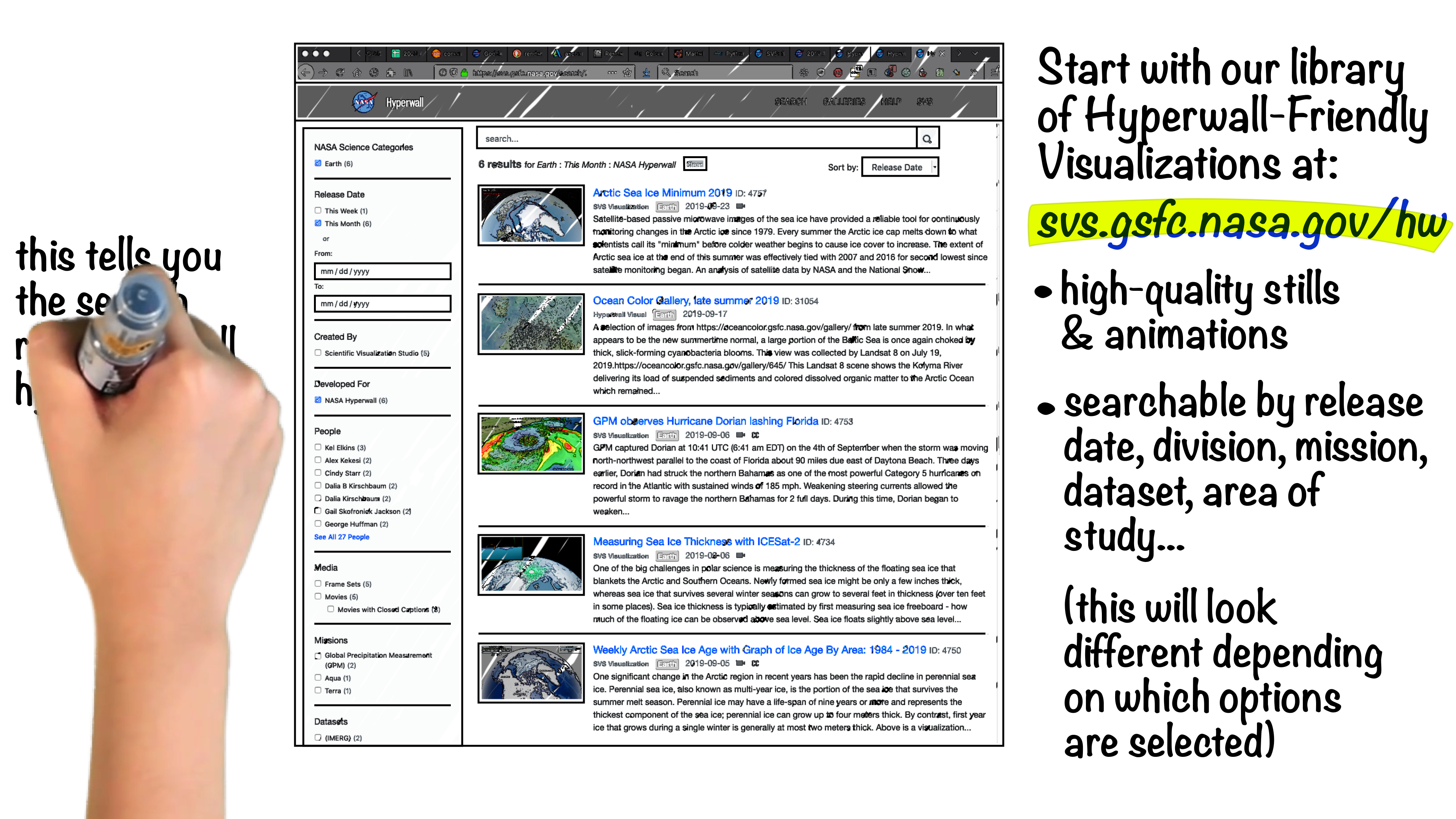Bookmark this page with the star icon
This screenshot has height=819, width=1456.
[x=627, y=72]
